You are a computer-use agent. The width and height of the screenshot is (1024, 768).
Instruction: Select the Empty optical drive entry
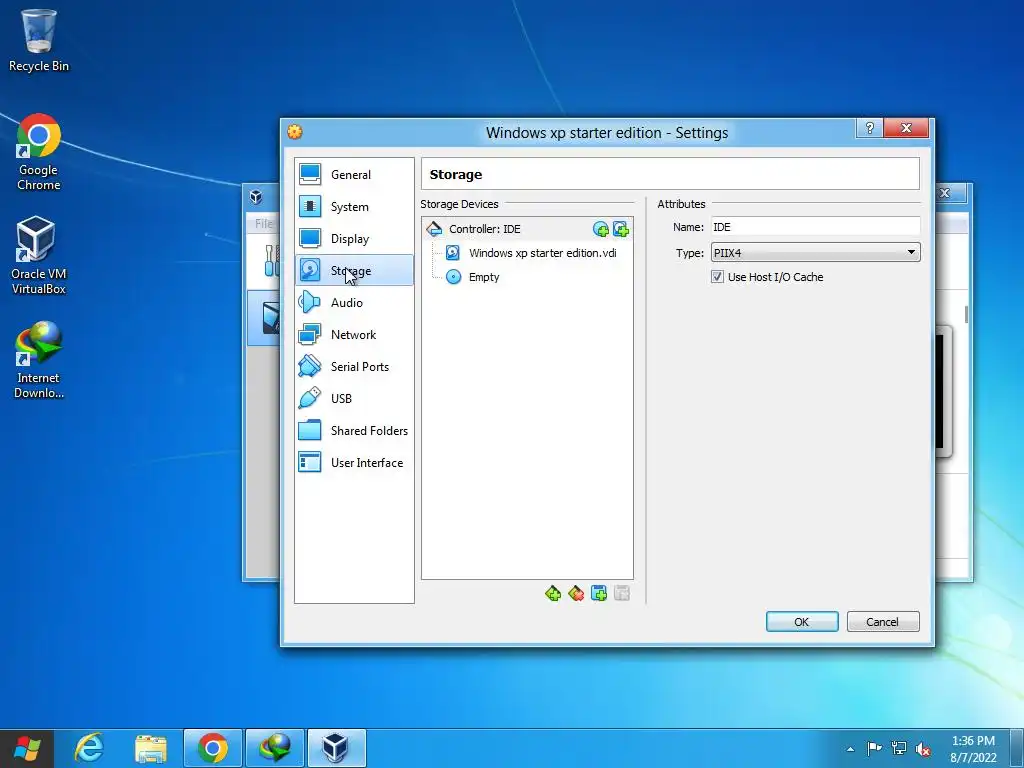[x=484, y=277]
